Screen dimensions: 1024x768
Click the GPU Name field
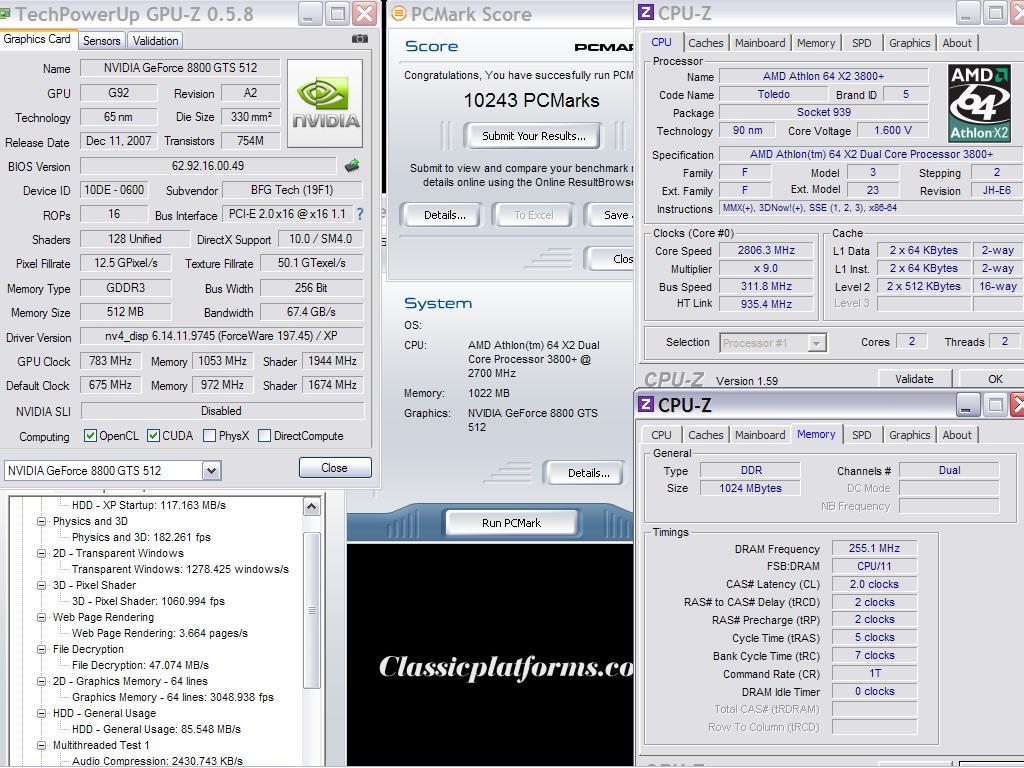click(x=180, y=68)
